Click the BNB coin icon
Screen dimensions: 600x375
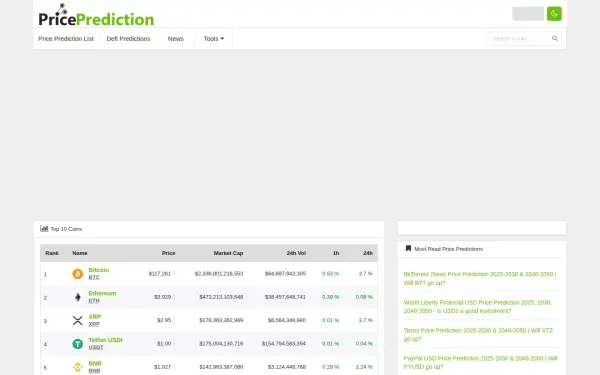[78, 367]
